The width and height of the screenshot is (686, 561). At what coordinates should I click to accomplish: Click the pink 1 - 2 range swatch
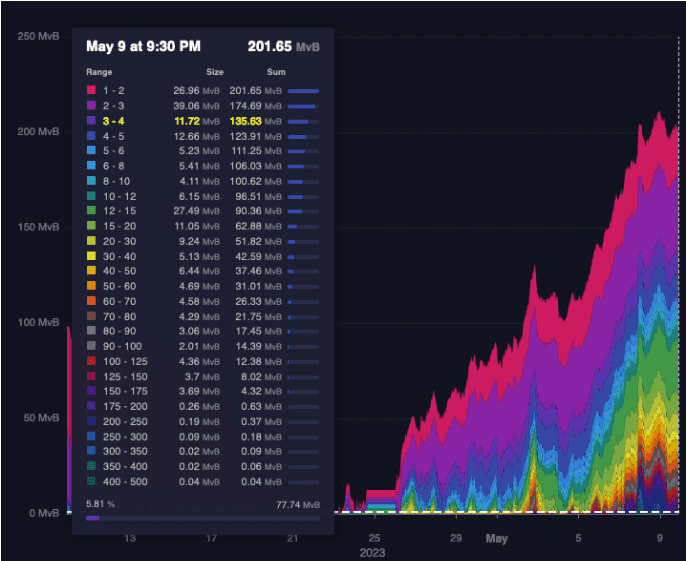(91, 90)
